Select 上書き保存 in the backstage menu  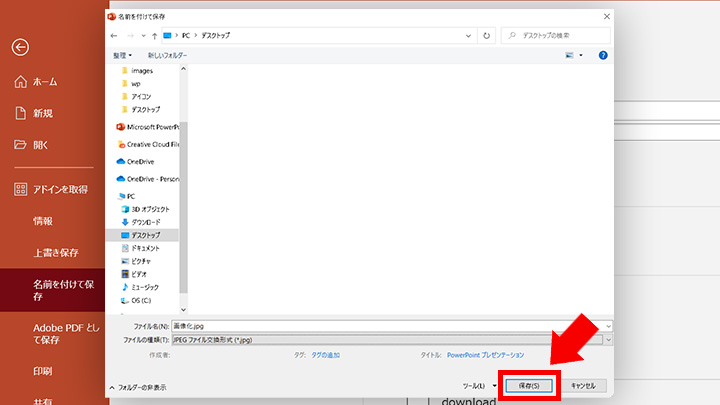point(55,252)
